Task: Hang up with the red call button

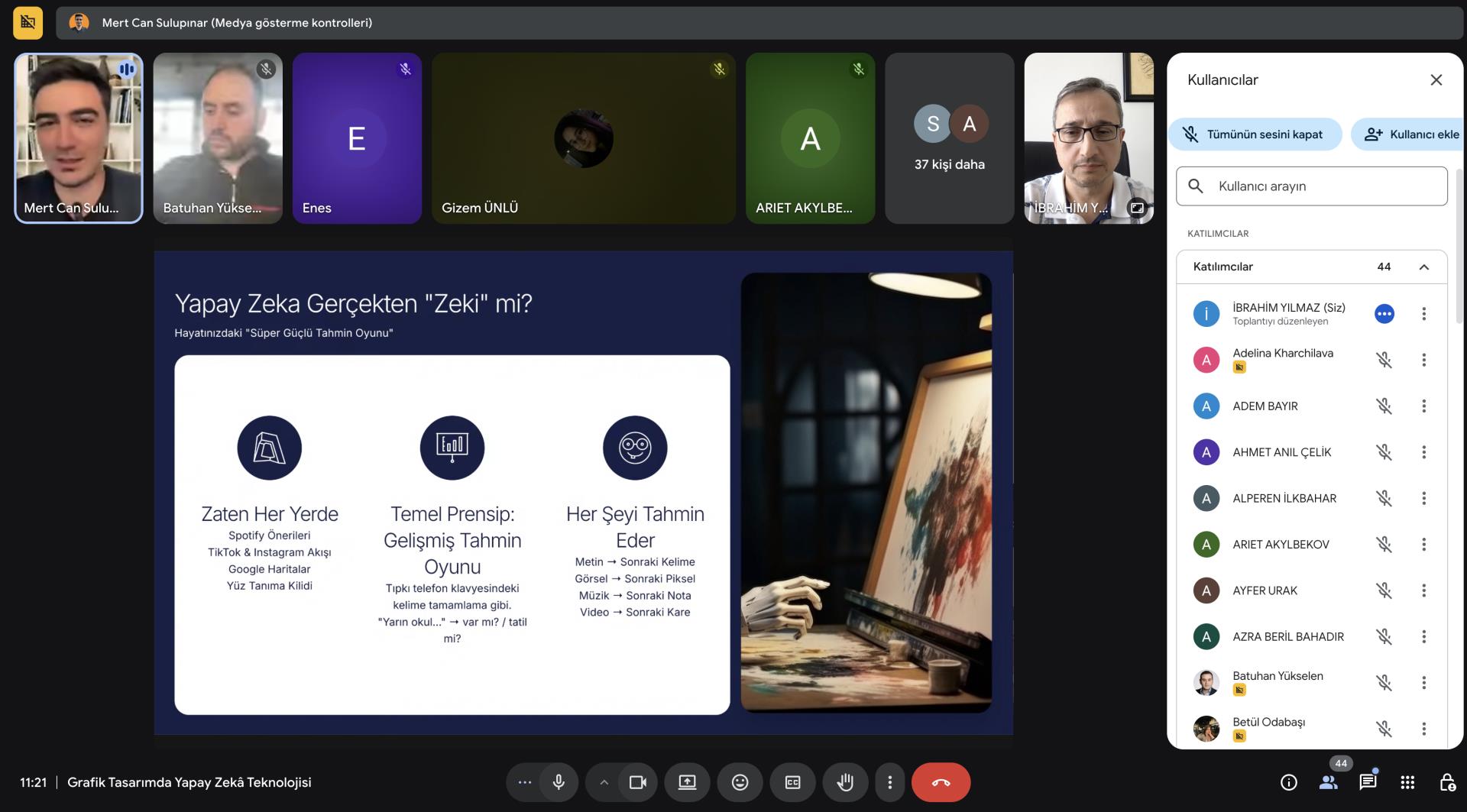Action: click(x=941, y=782)
